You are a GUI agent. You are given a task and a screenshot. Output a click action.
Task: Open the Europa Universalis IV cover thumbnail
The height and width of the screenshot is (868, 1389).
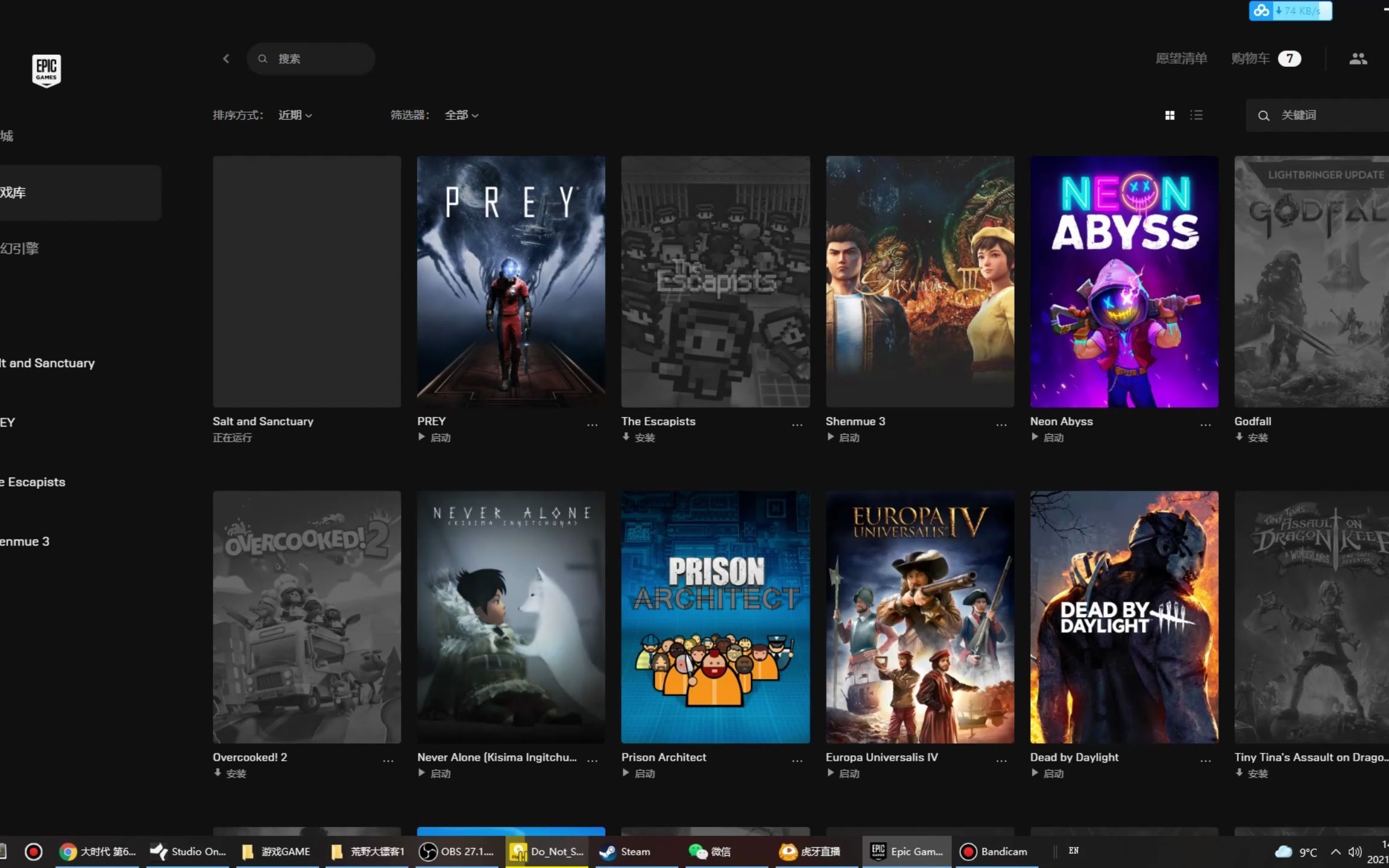920,617
